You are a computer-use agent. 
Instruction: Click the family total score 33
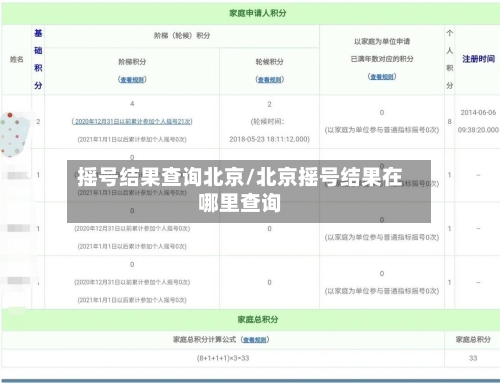click(473, 358)
